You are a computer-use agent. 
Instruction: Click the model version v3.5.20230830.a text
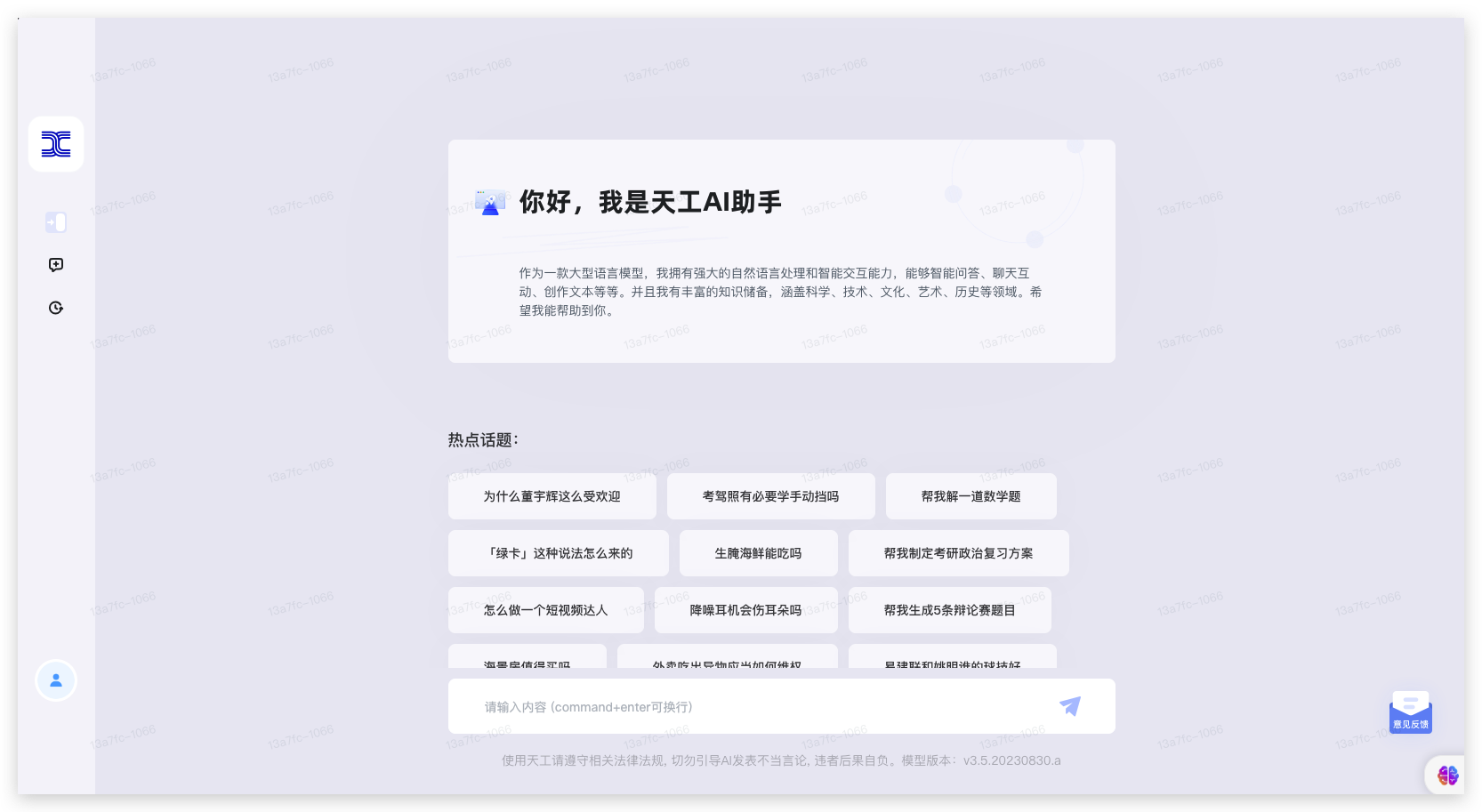1012,760
